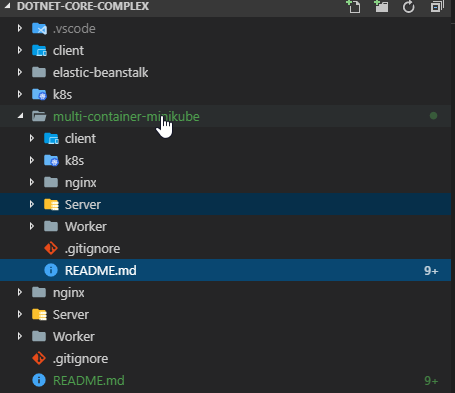The height and width of the screenshot is (393, 455).
Task: Click the Collapse All folders icon
Action: click(x=436, y=6)
